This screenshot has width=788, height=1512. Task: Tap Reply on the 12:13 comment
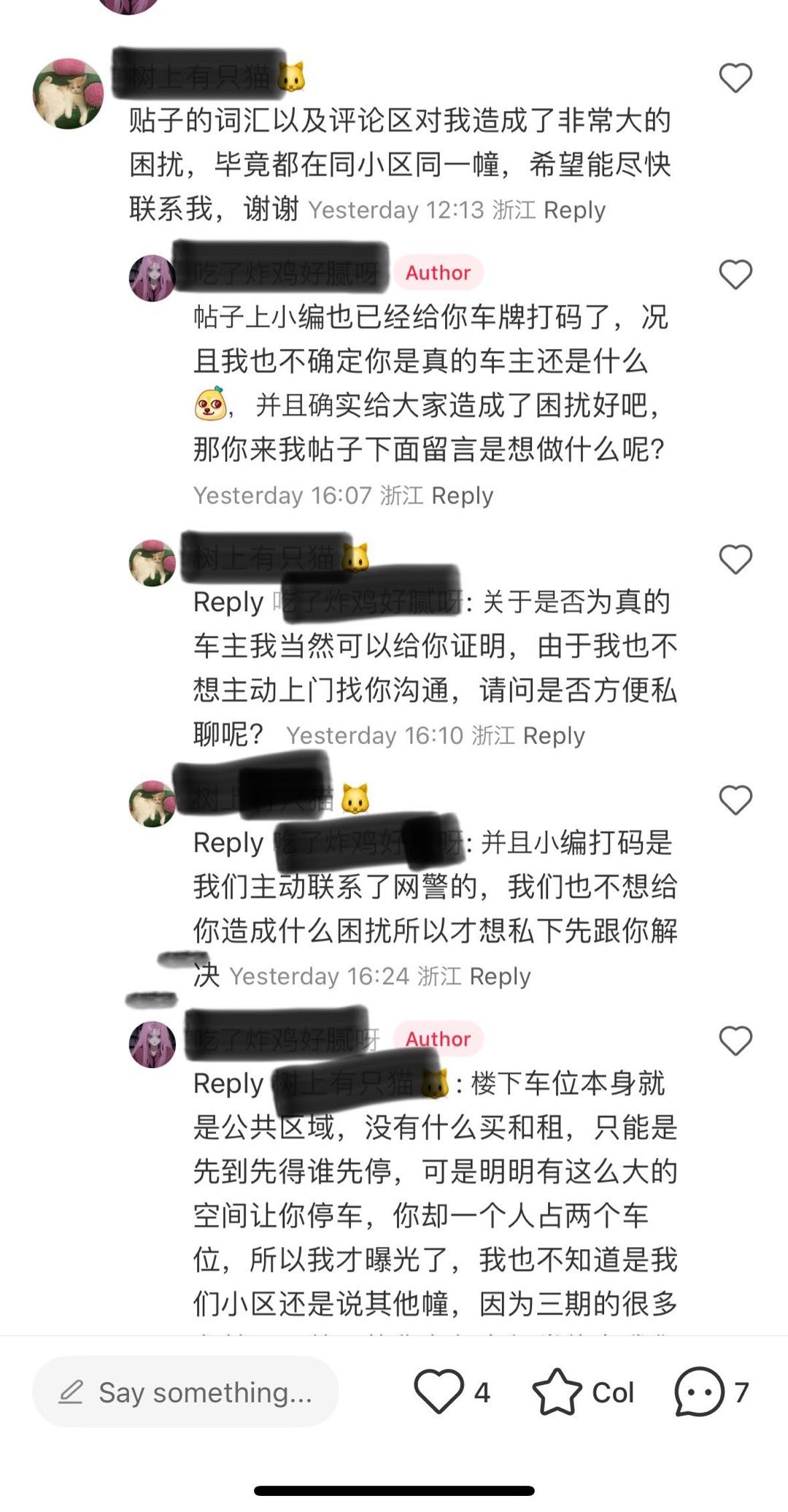[575, 210]
